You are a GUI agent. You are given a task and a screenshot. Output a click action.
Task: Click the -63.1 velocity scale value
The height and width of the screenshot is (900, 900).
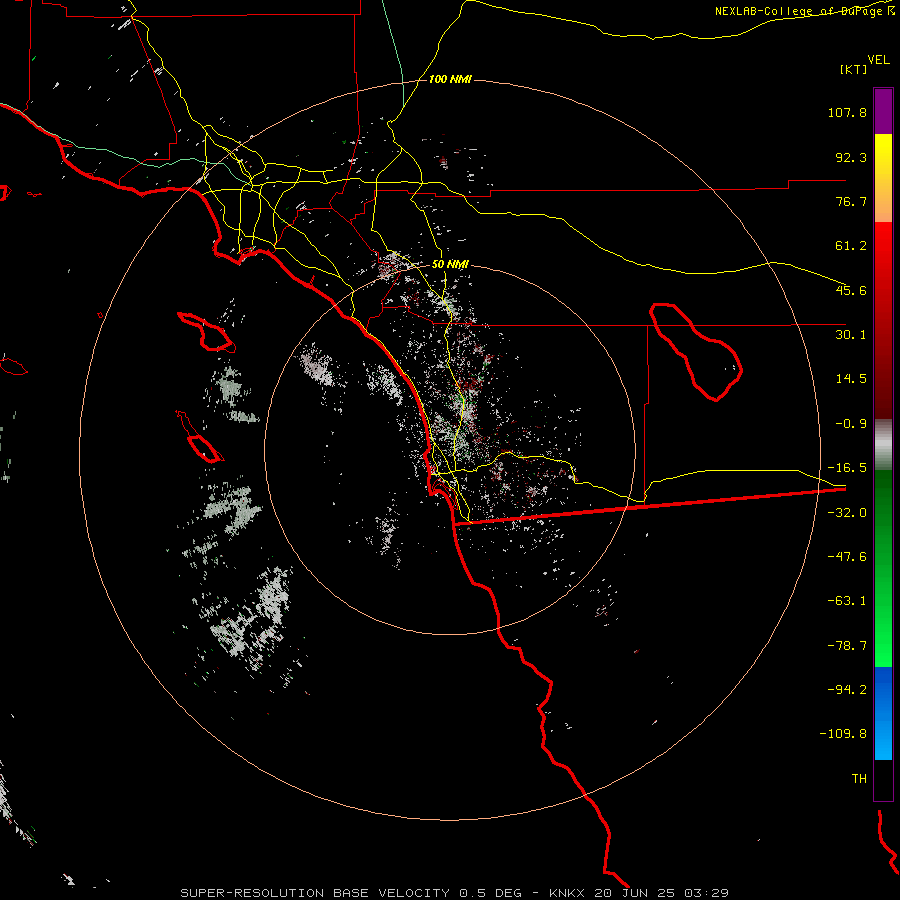pos(847,601)
